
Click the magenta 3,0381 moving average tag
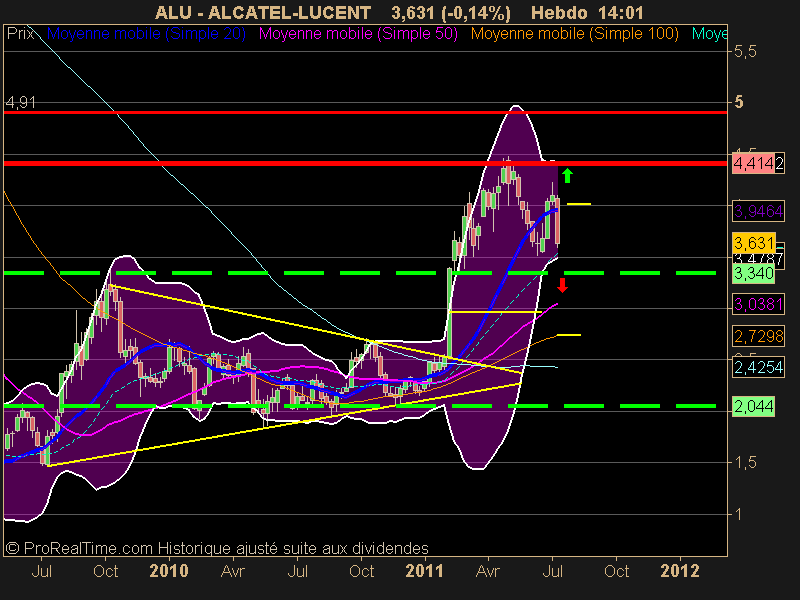(758, 305)
